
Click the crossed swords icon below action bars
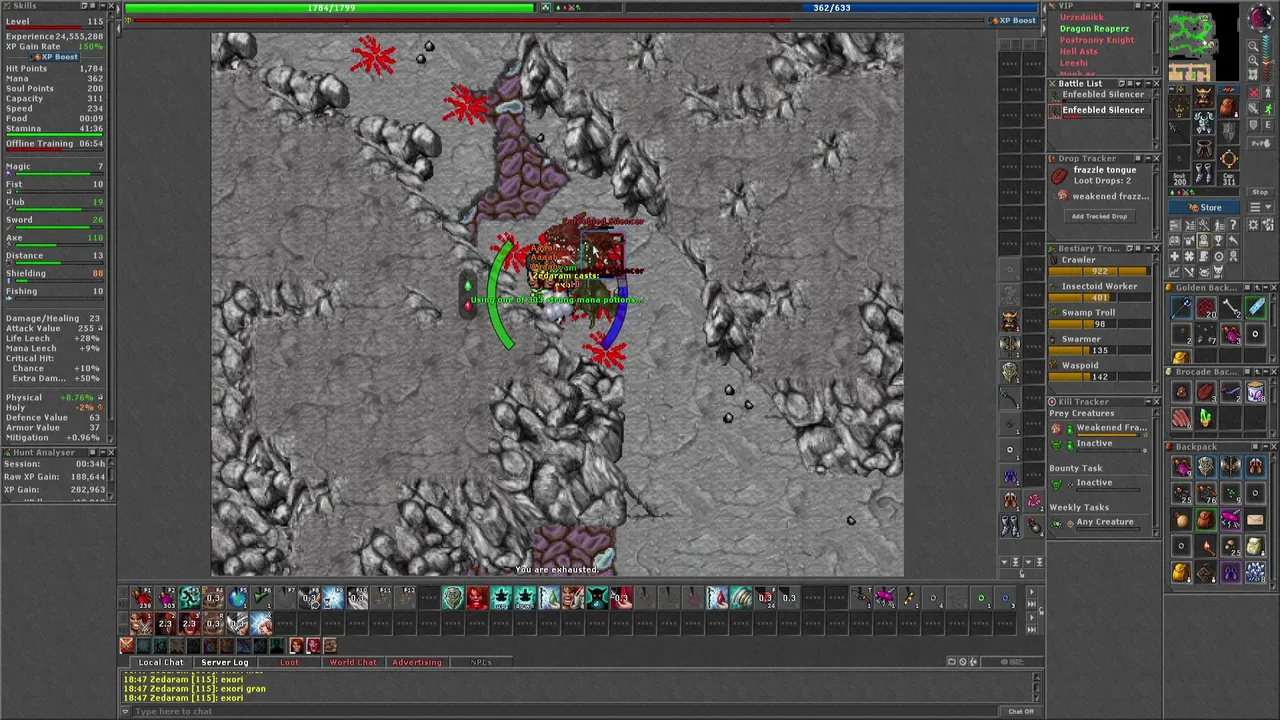click(126, 645)
